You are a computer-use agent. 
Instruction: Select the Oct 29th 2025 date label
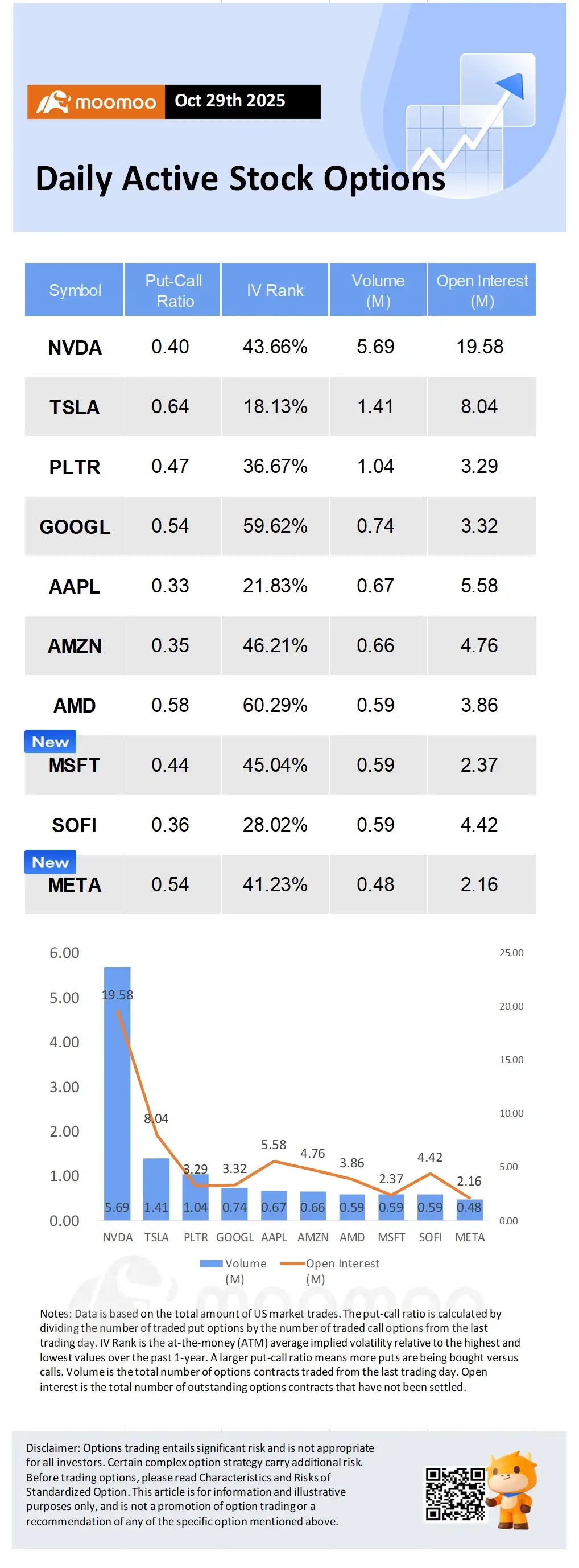point(230,100)
